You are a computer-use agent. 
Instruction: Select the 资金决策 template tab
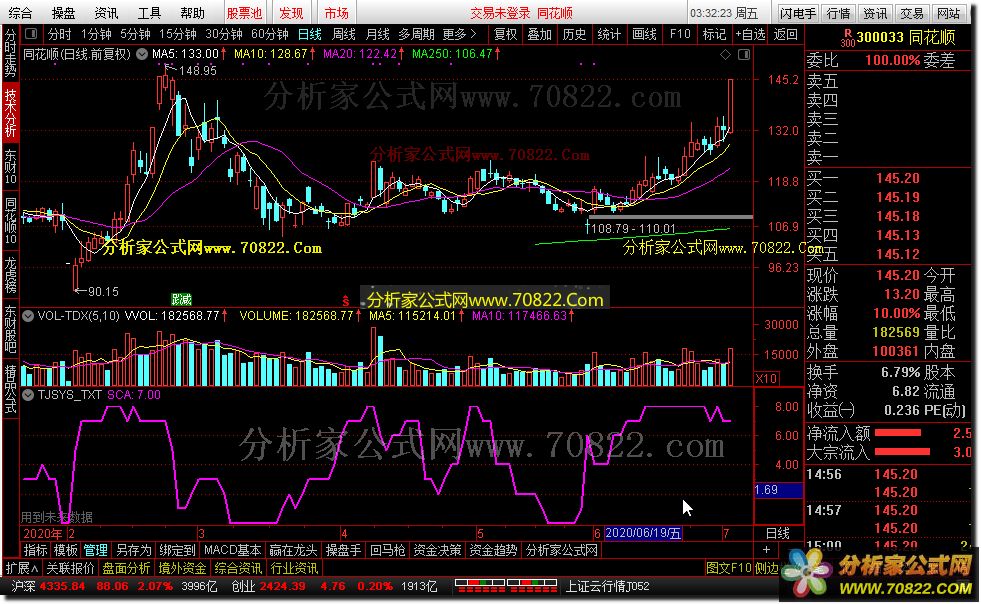(x=437, y=550)
